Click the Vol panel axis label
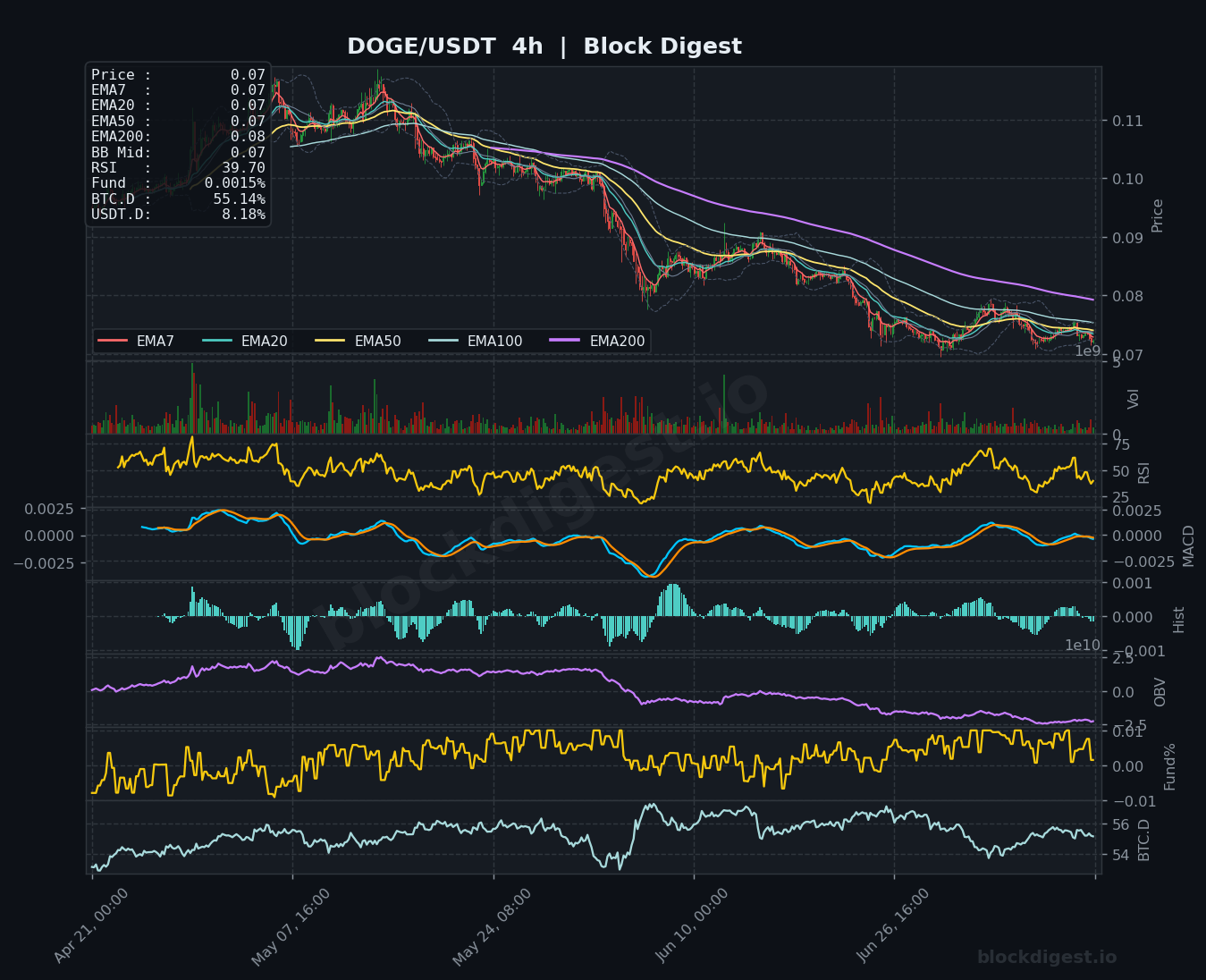Screen dimensions: 1206x980 point(1134,399)
